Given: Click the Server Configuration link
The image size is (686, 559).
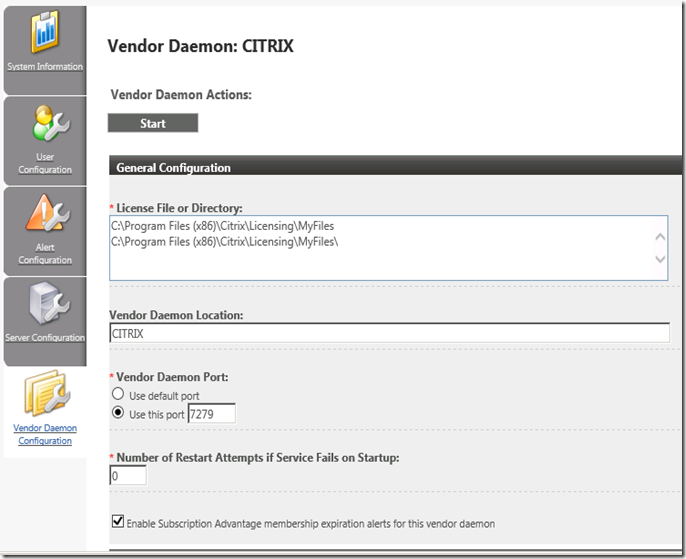Looking at the screenshot, I should [x=45, y=338].
